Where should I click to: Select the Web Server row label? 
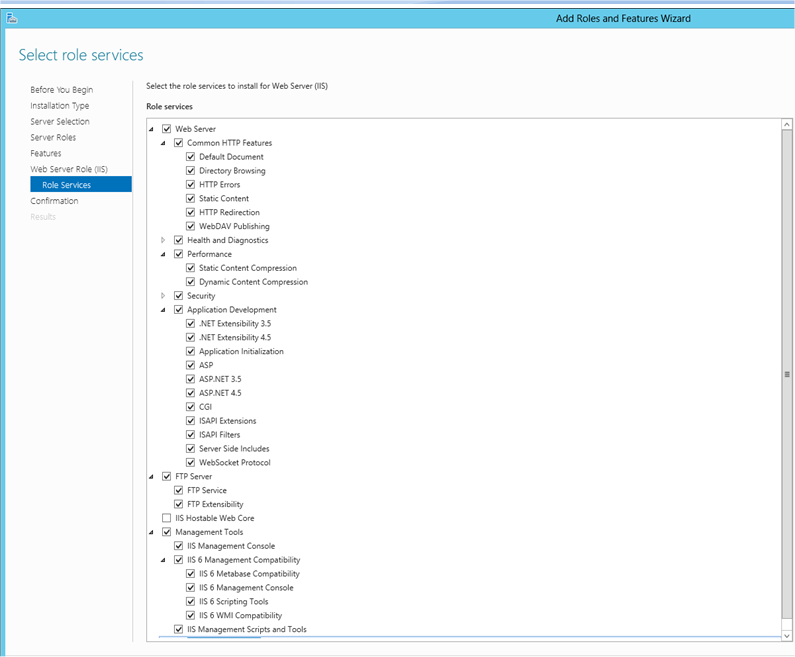coord(195,129)
